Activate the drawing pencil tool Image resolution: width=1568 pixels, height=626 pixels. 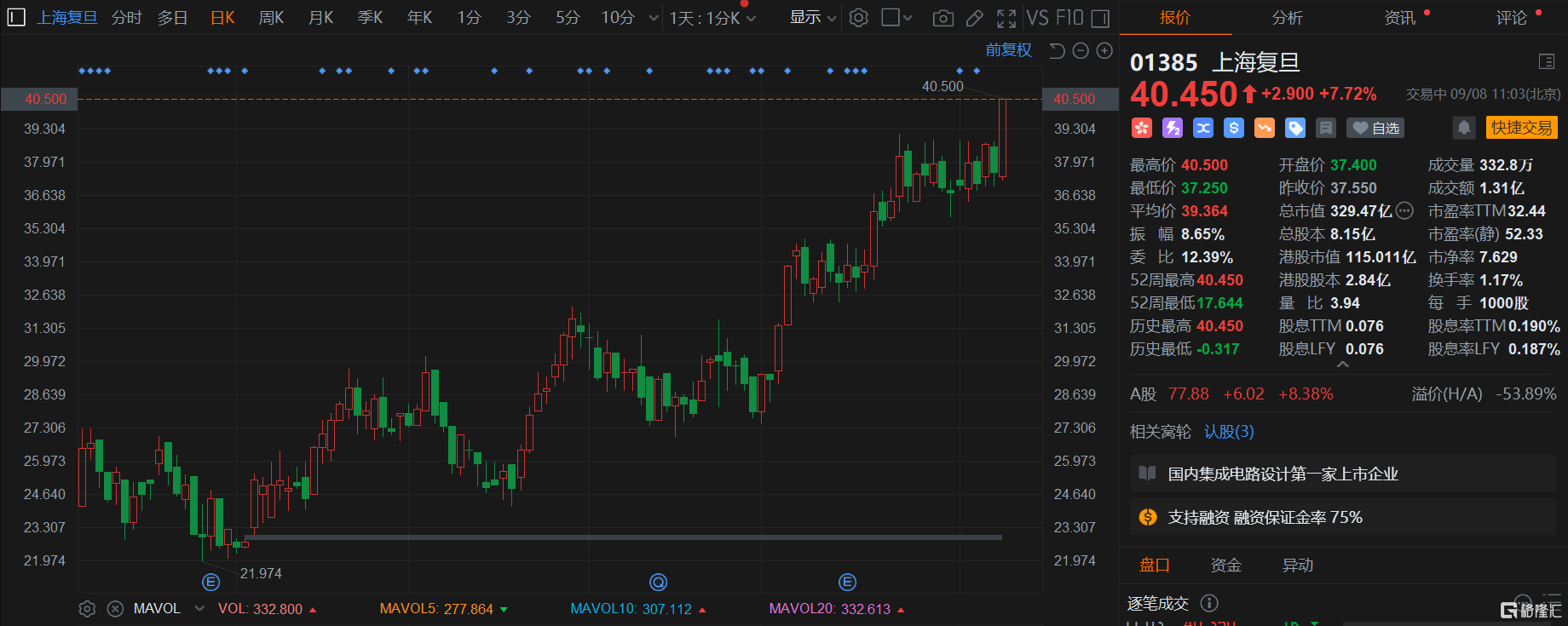[x=975, y=18]
